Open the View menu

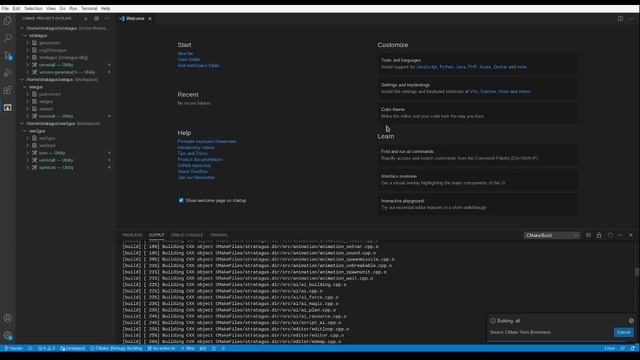(51, 8)
